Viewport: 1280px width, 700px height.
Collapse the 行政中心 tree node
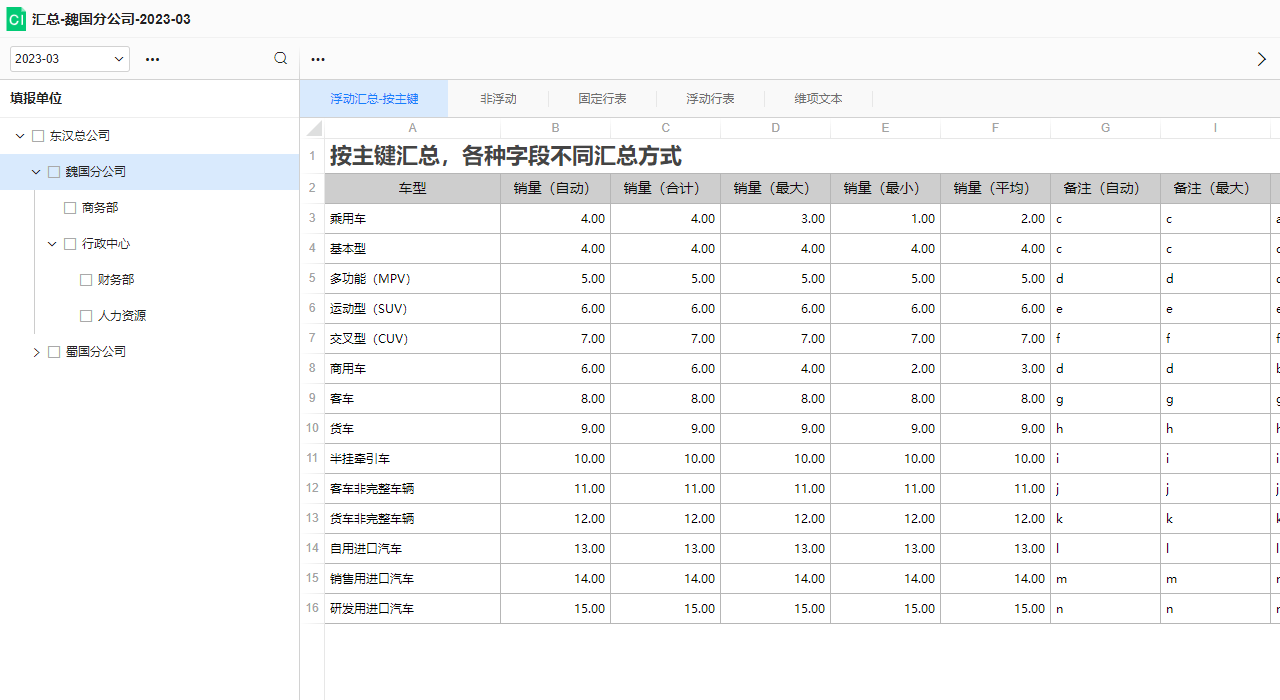pyautogui.click(x=52, y=243)
